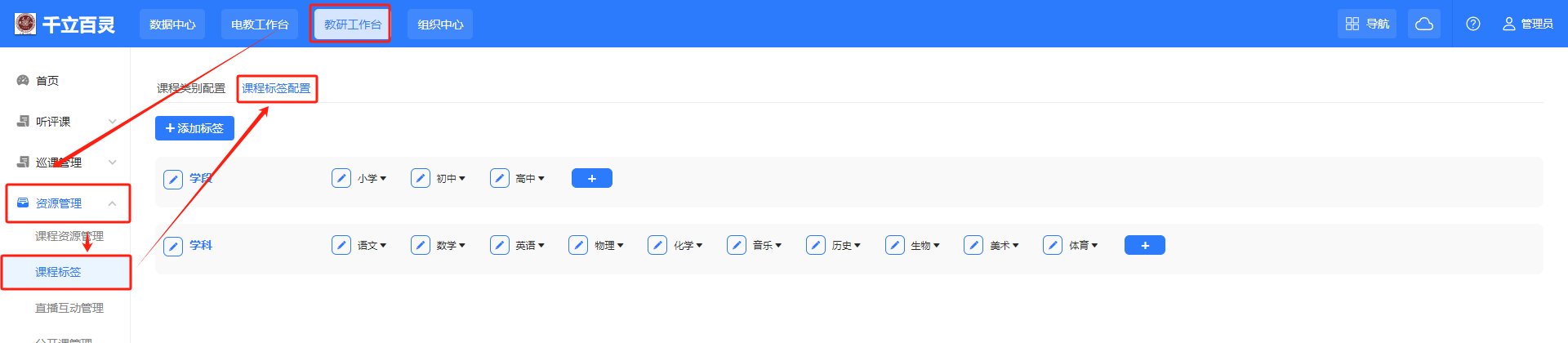Open the 数学 tag dropdown arrow
This screenshot has width=1568, height=343.
(462, 246)
